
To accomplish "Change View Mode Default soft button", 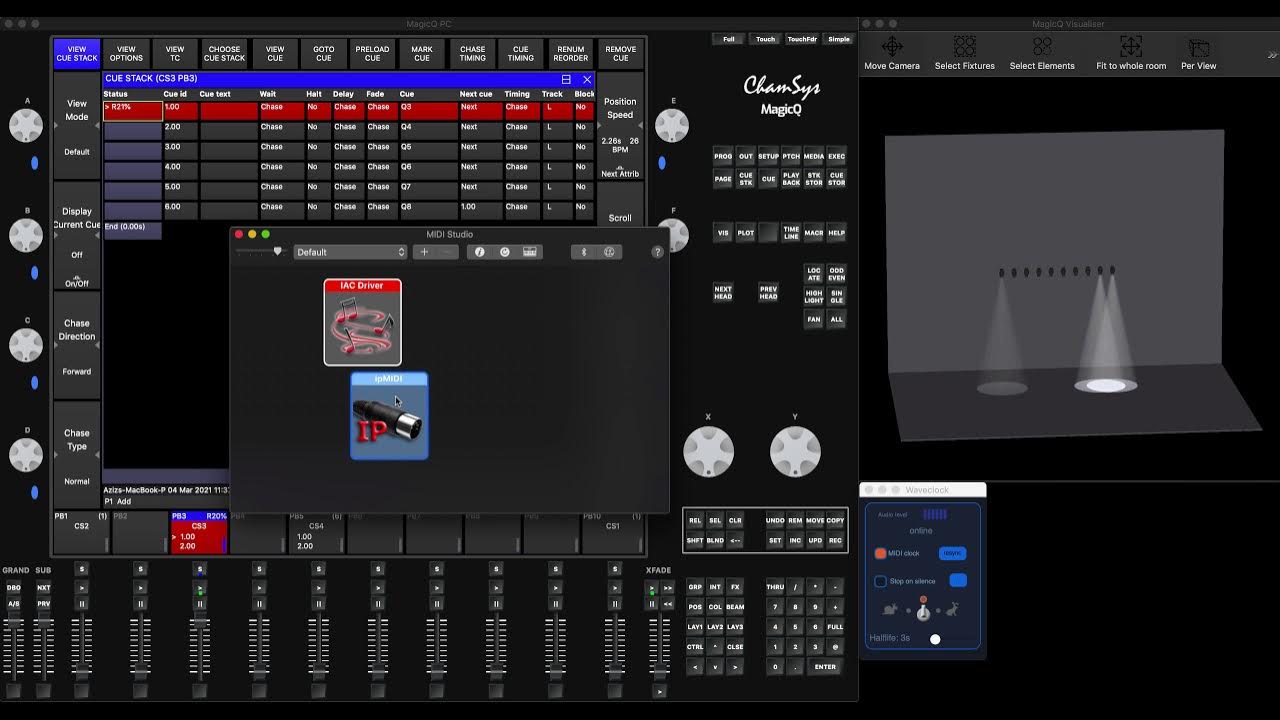I will [77, 125].
